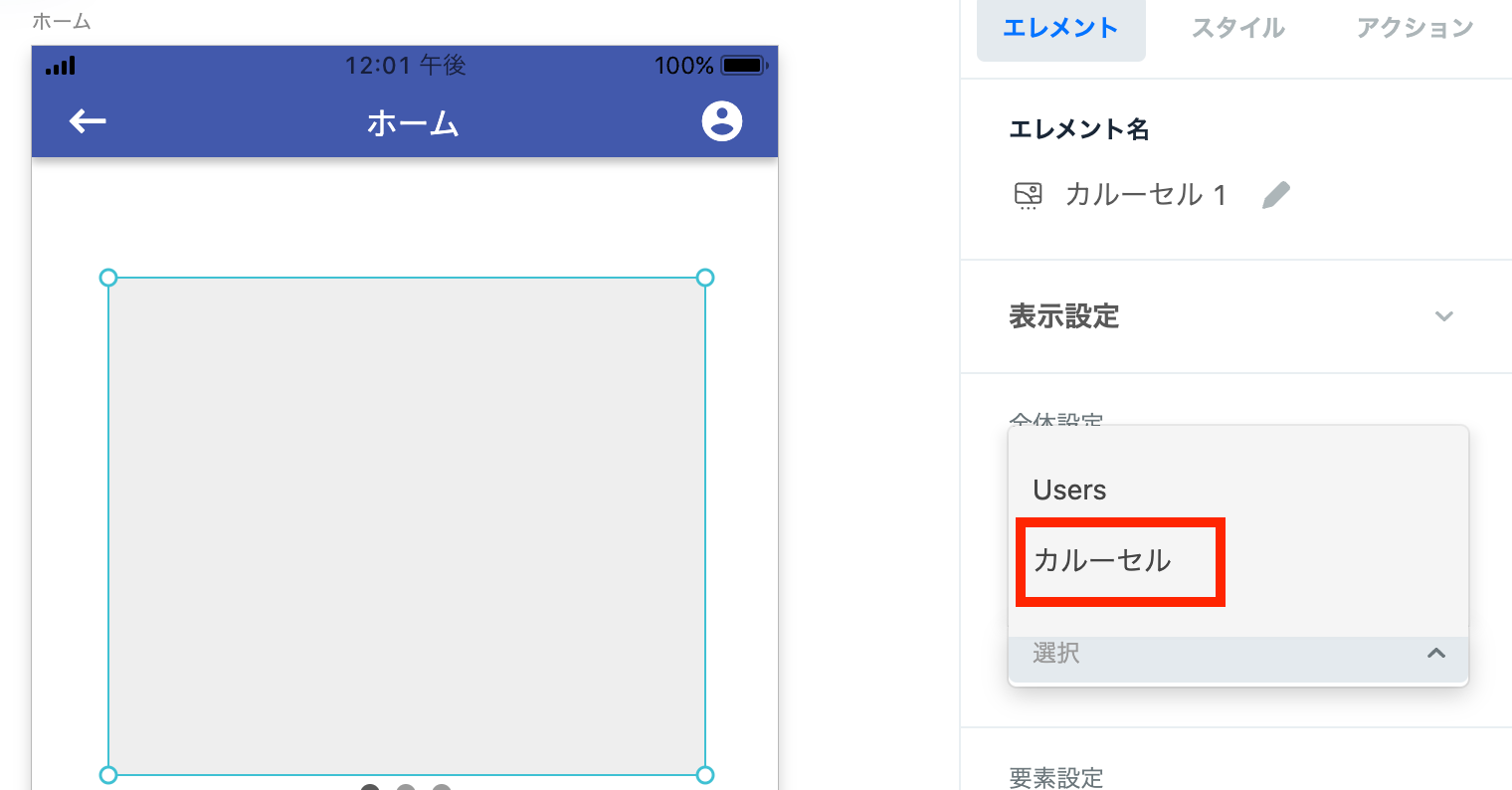Click the signal strength icon in the status bar
1512x790 pixels.
60,66
